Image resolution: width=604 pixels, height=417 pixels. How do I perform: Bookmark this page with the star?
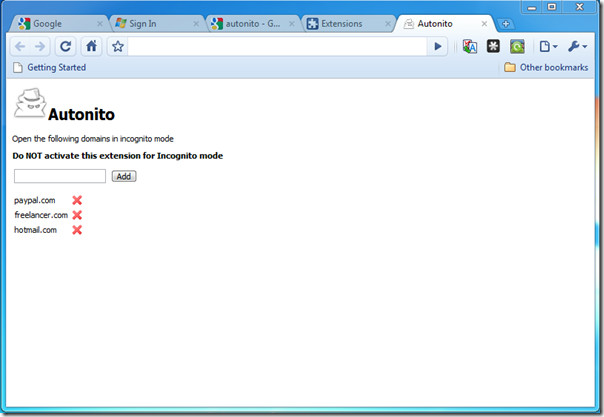coord(118,47)
